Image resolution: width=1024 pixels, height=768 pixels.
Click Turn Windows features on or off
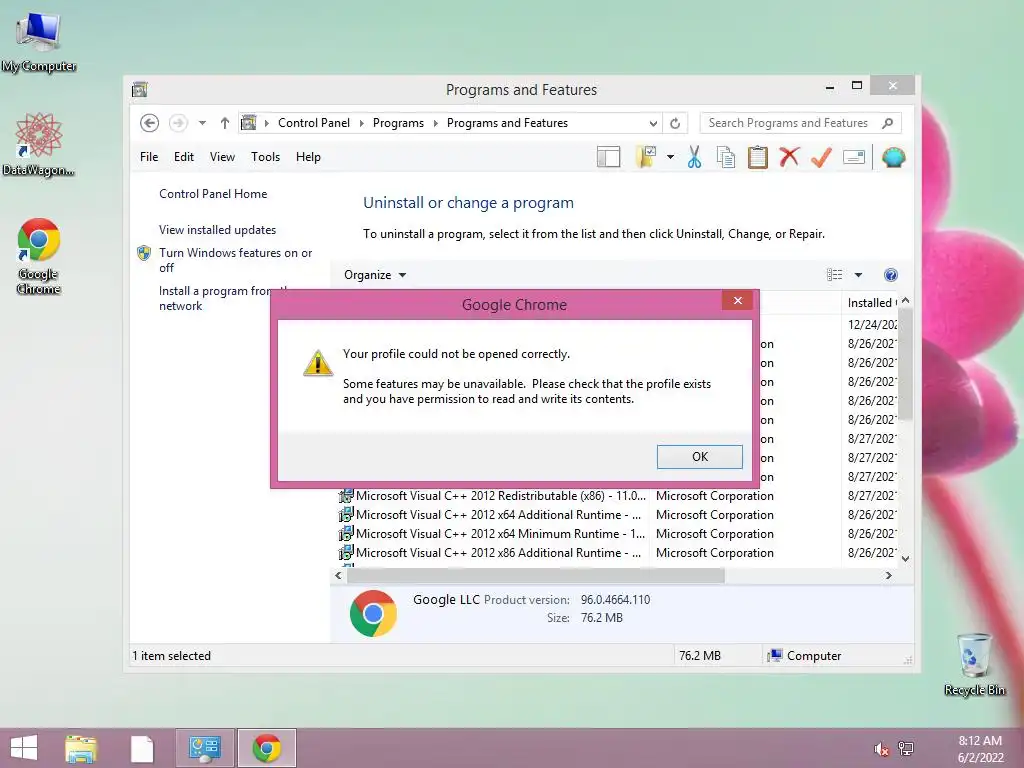(235, 260)
